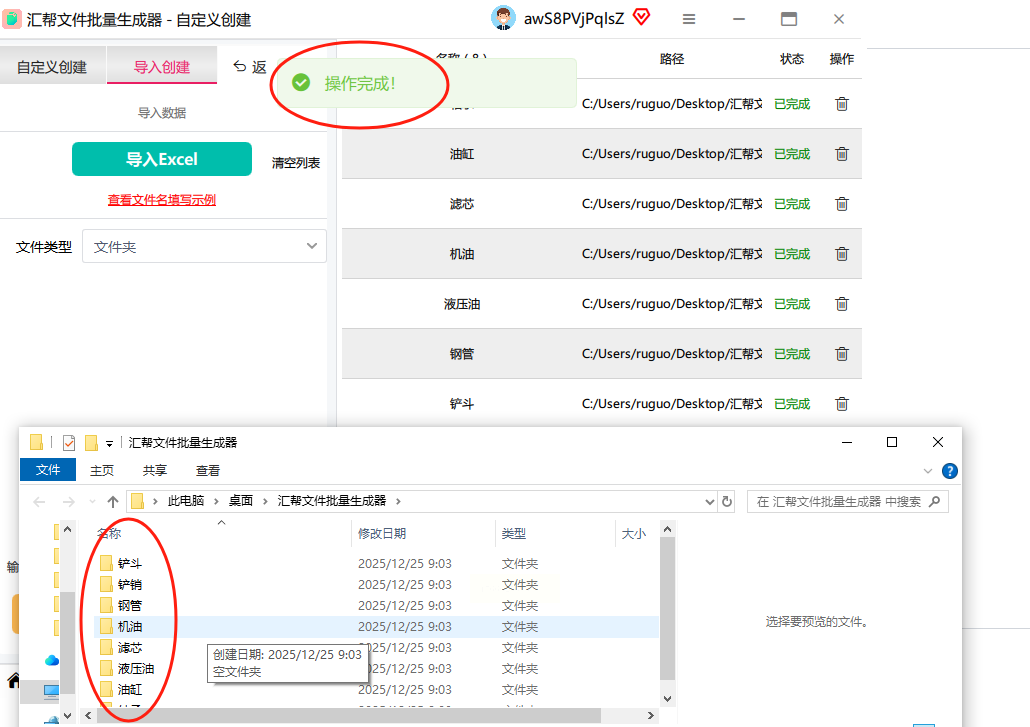Click 桌面 in the breadcrumb path
The image size is (1030, 727).
pyautogui.click(x=240, y=501)
